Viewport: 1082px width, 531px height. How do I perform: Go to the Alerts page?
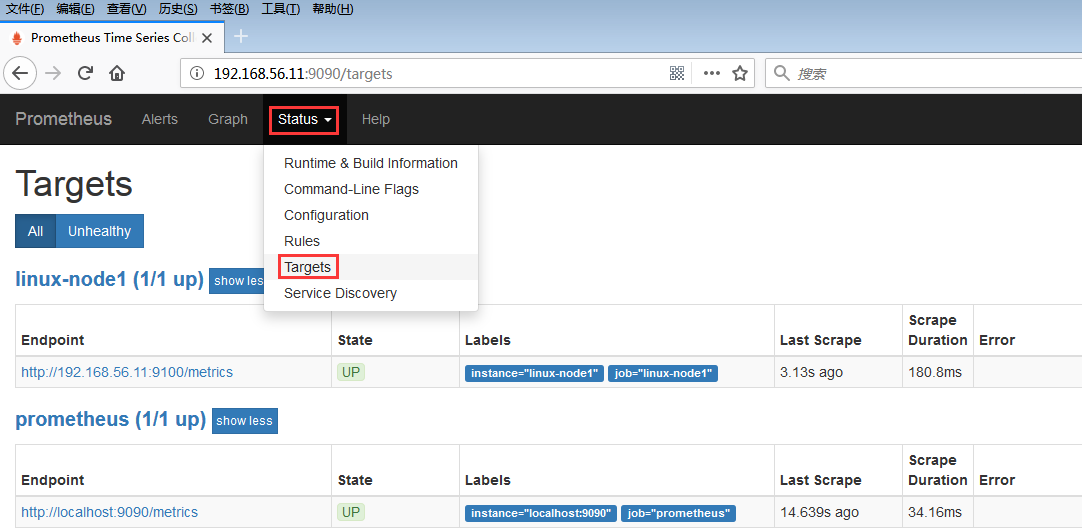(159, 119)
